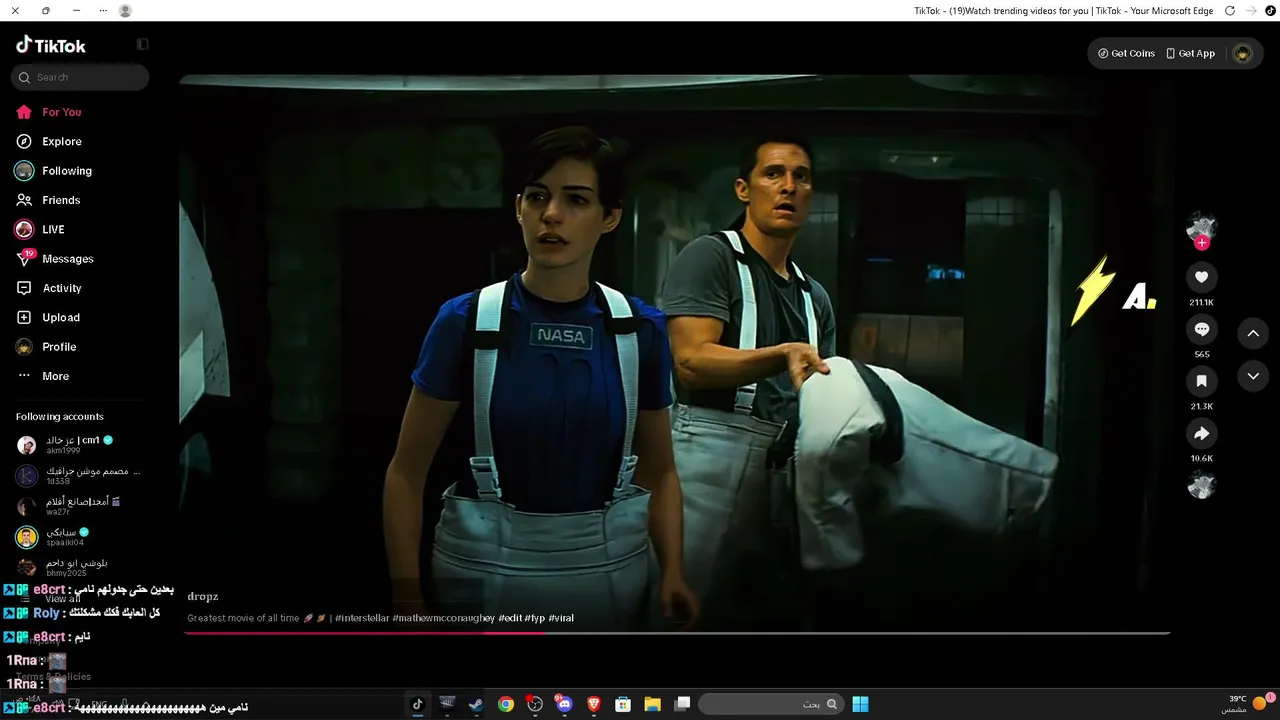Click the TikTok logo

[51, 45]
